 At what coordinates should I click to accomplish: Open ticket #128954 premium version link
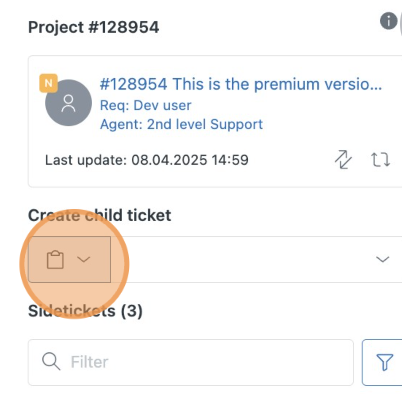pyautogui.click(x=241, y=84)
